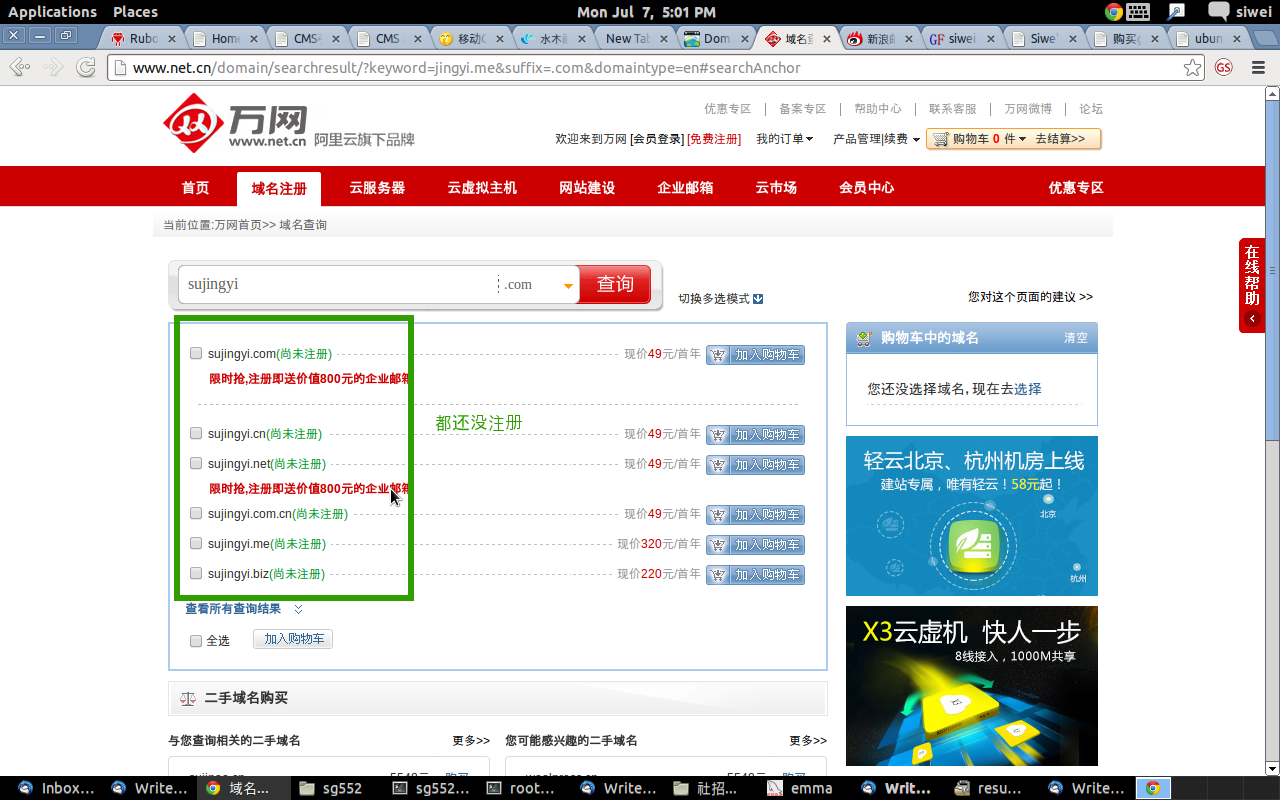This screenshot has height=800, width=1280.
Task: Open the Applications menu
Action: 52,11
